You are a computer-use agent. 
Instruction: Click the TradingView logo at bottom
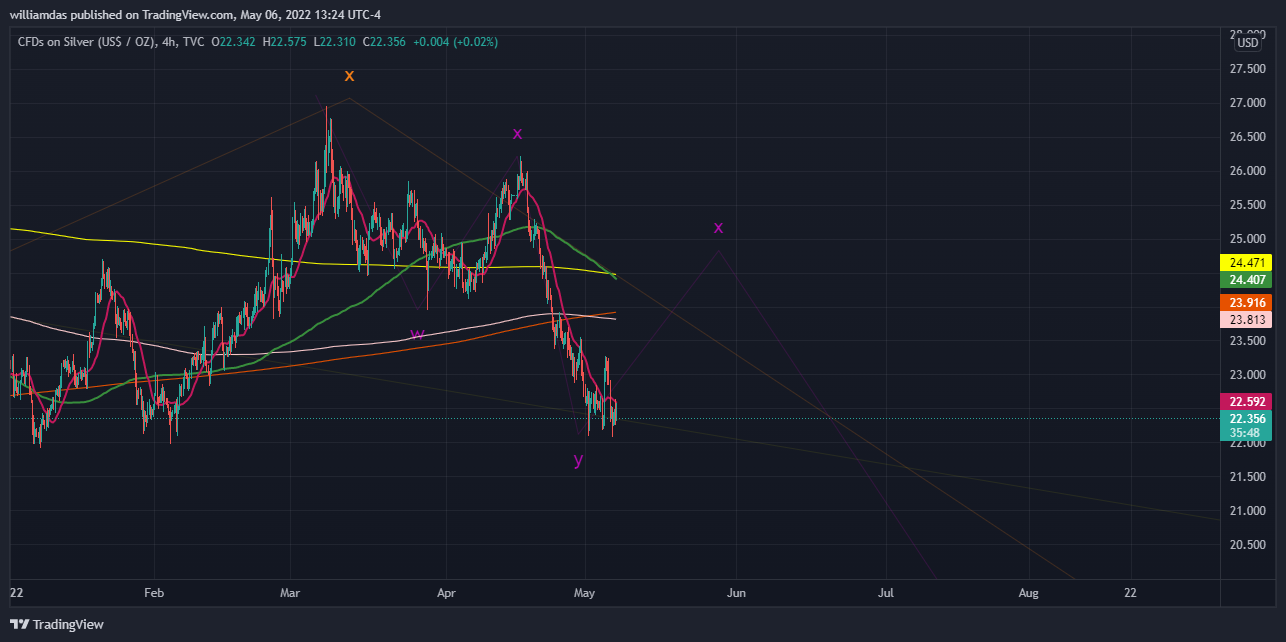pyautogui.click(x=57, y=625)
